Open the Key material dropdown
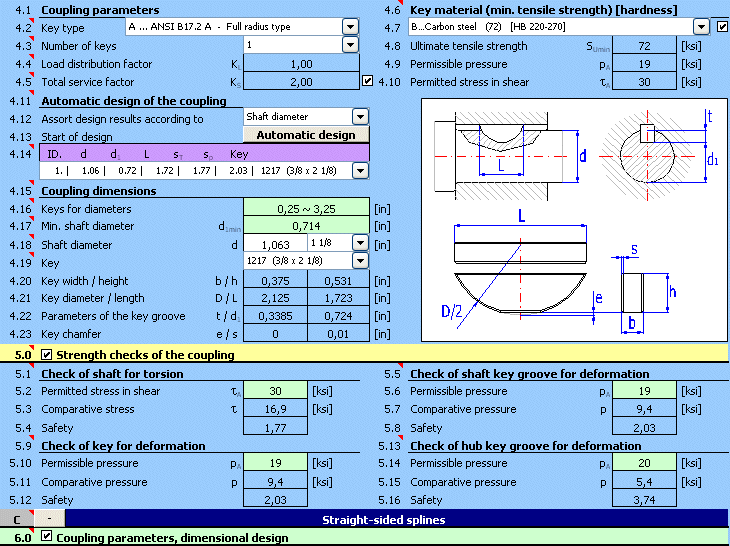The width and height of the screenshot is (730, 546). pos(704,27)
